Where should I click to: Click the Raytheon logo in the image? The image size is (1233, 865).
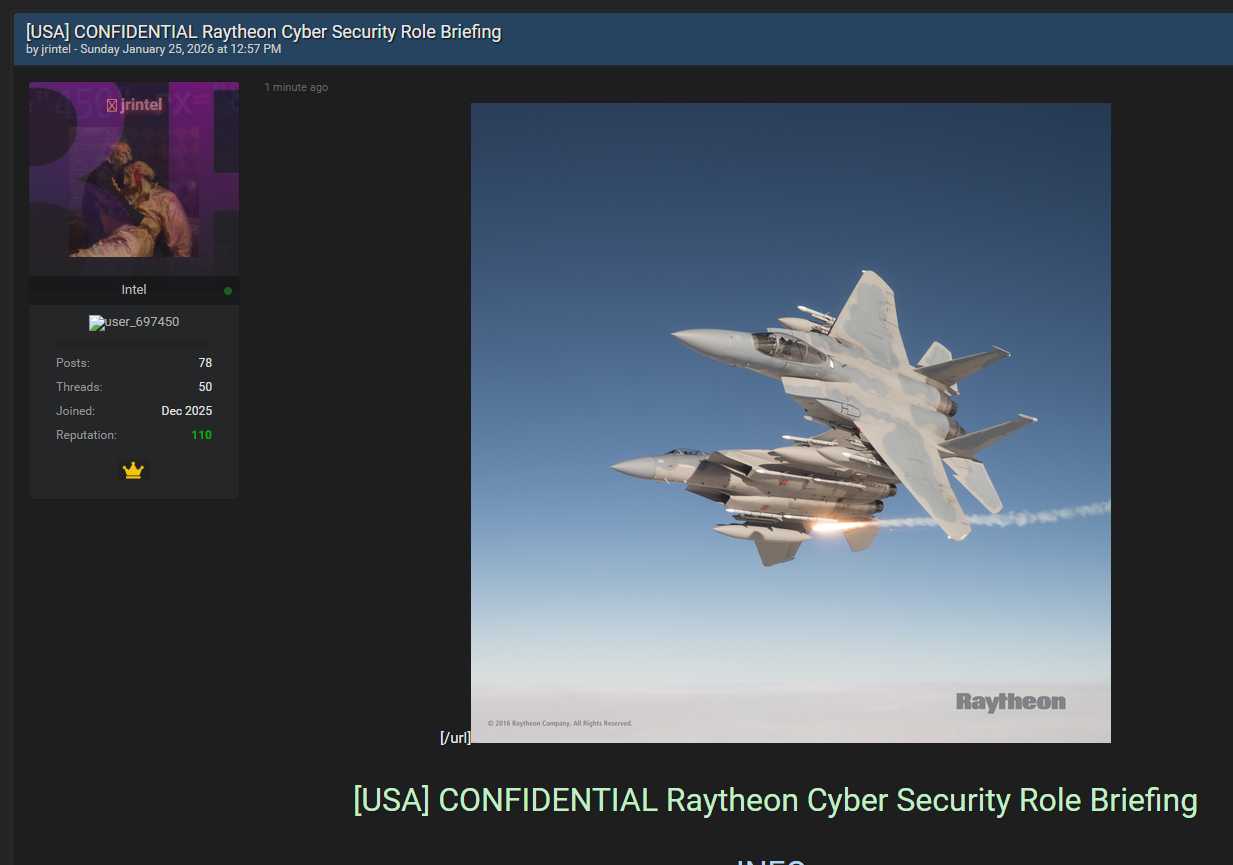click(1010, 702)
